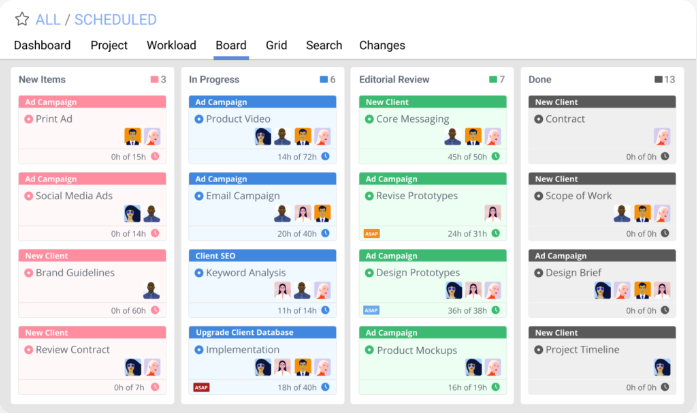Click the clock icon on Print Ad card
The width and height of the screenshot is (697, 413).
pyautogui.click(x=155, y=156)
